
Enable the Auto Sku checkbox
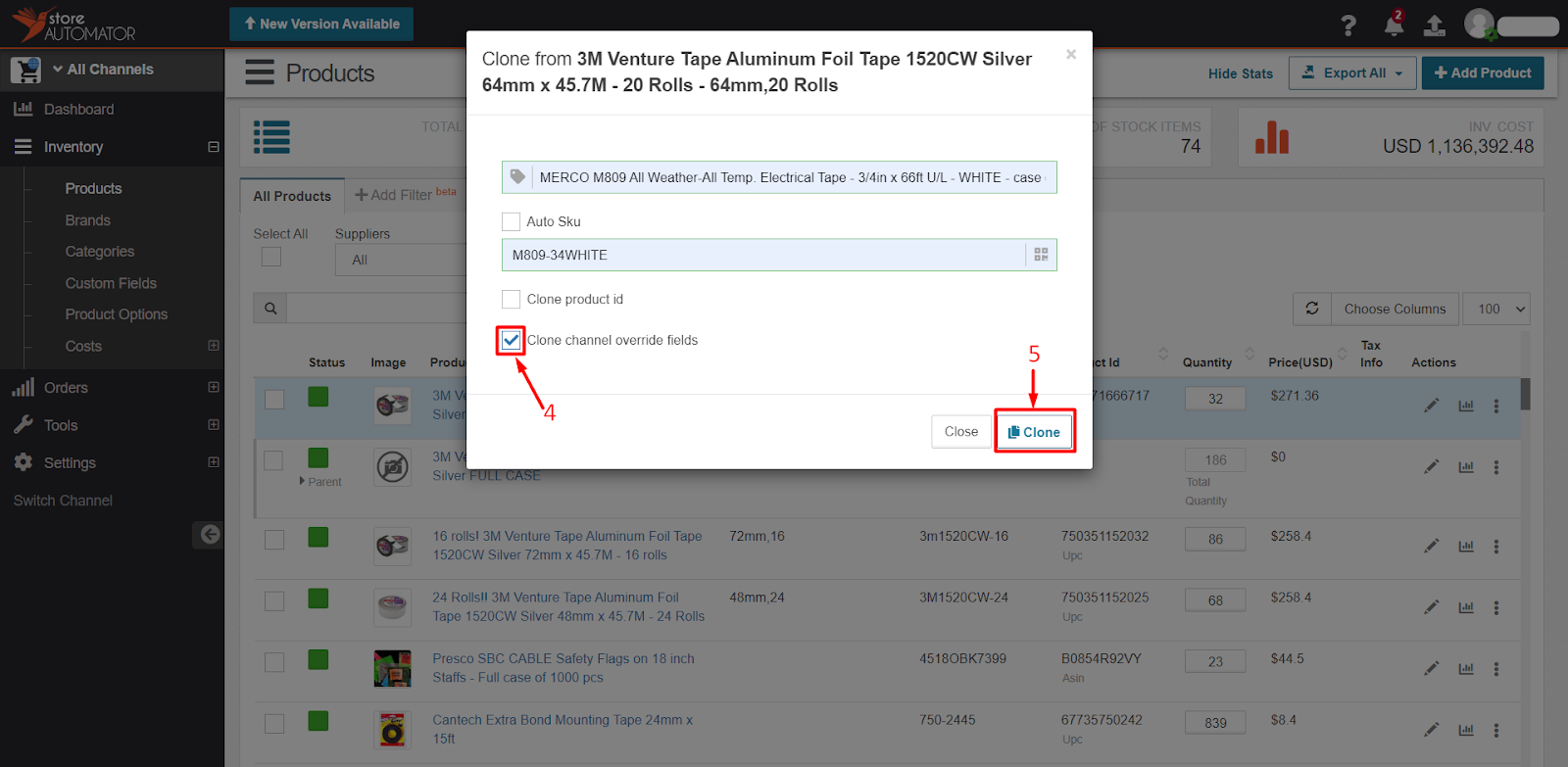tap(511, 221)
